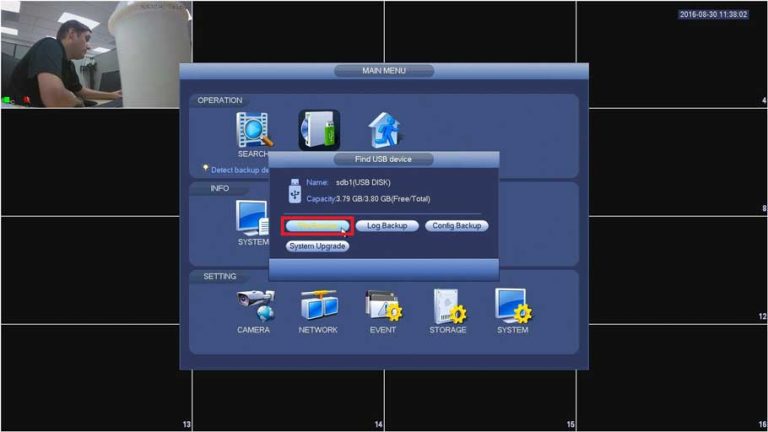Click the 'Detect backup' hint text
The height and width of the screenshot is (432, 768).
click(240, 170)
